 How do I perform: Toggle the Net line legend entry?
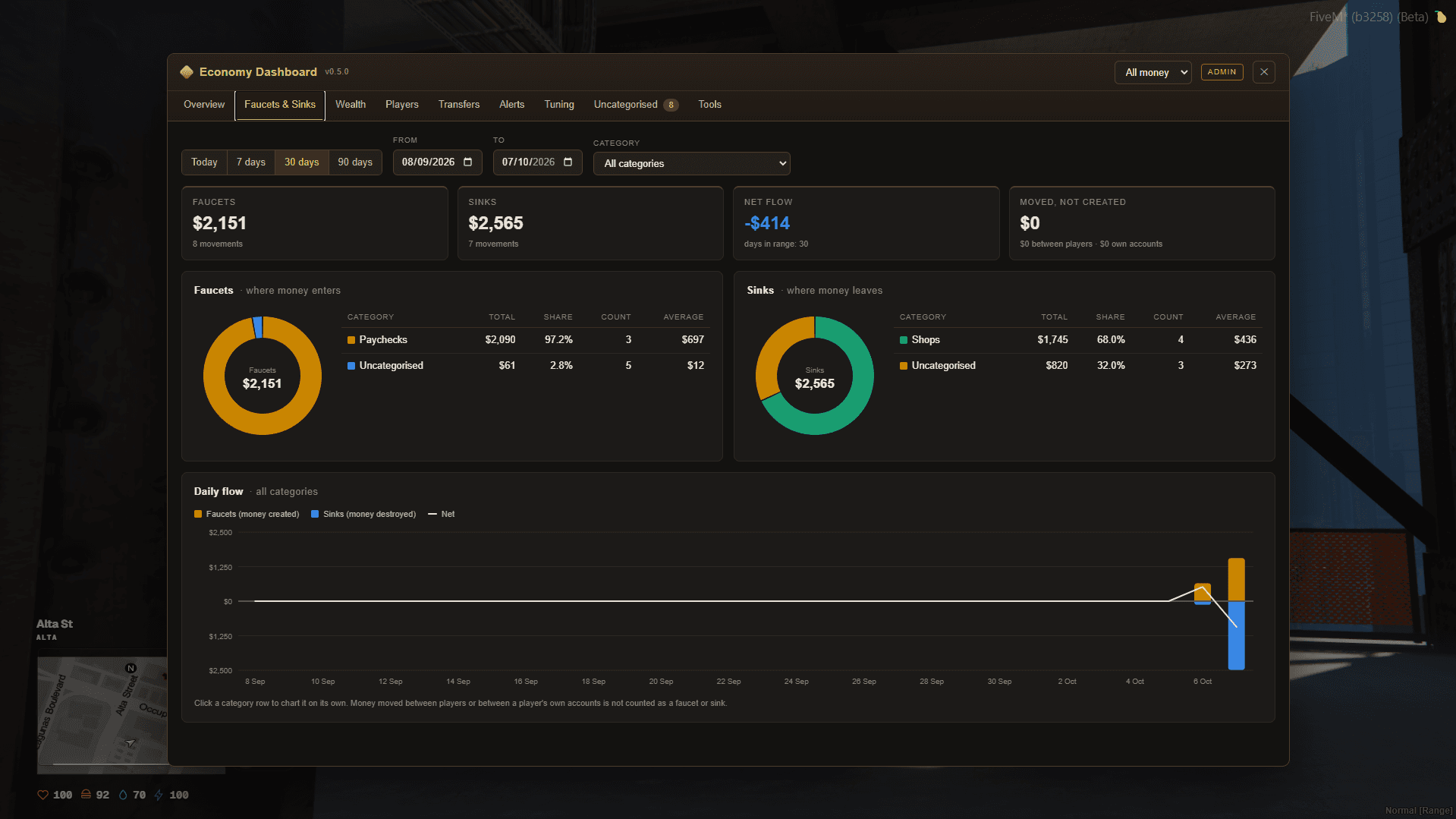442,514
